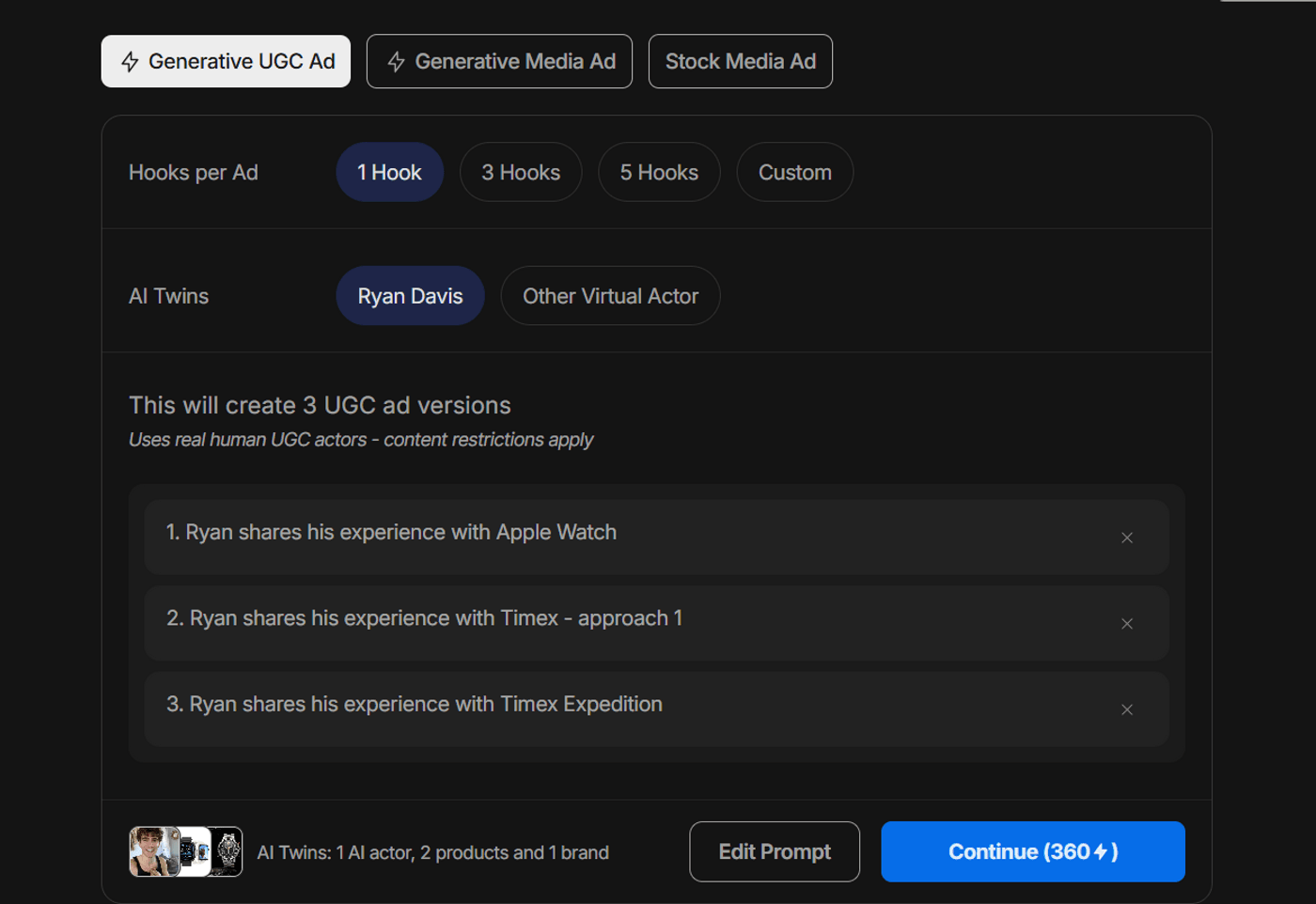Viewport: 1316px width, 904px height.
Task: Click the AI actor photo thumbnail
Action: [x=153, y=851]
